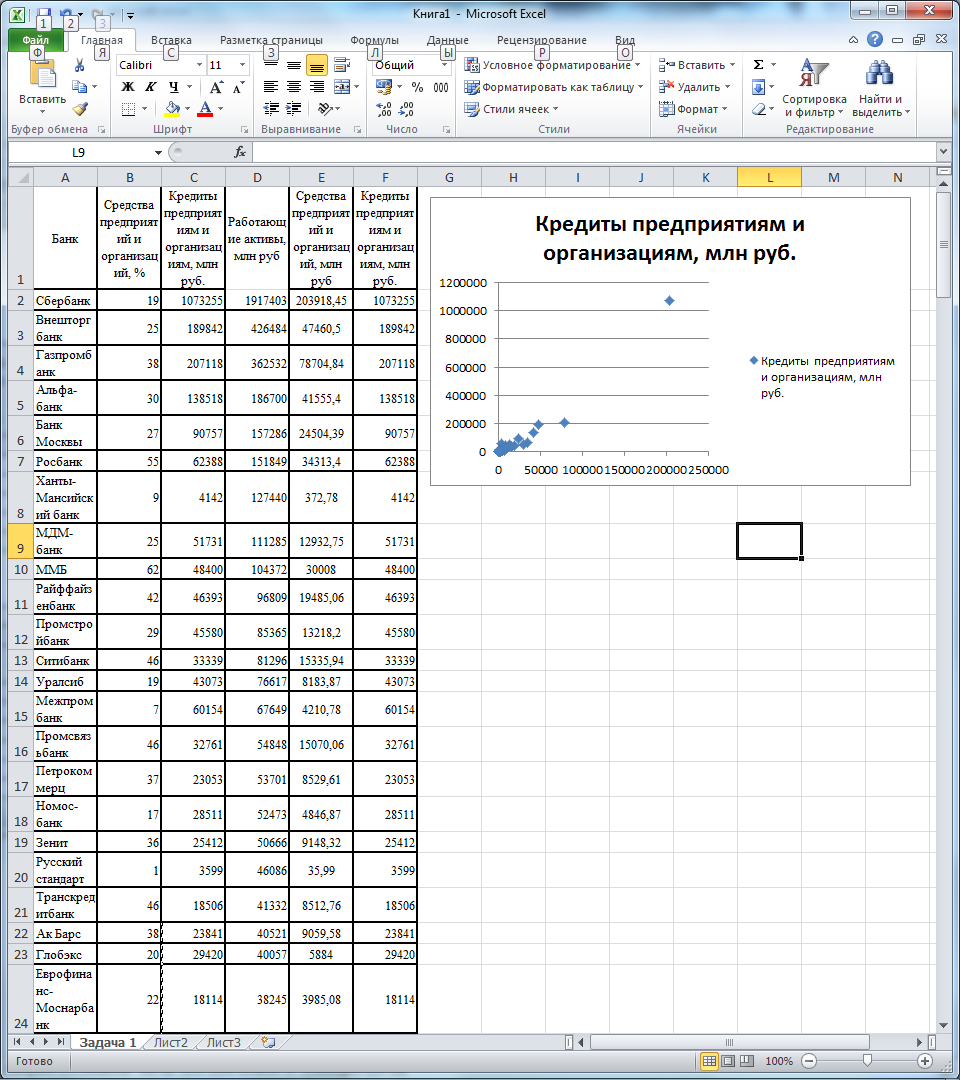Apply red font color A
This screenshot has height=1080, width=960.
pyautogui.click(x=205, y=109)
